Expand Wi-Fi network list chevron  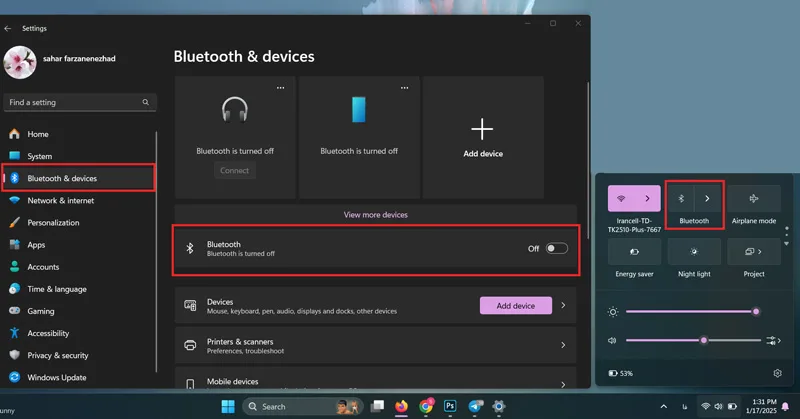click(647, 199)
